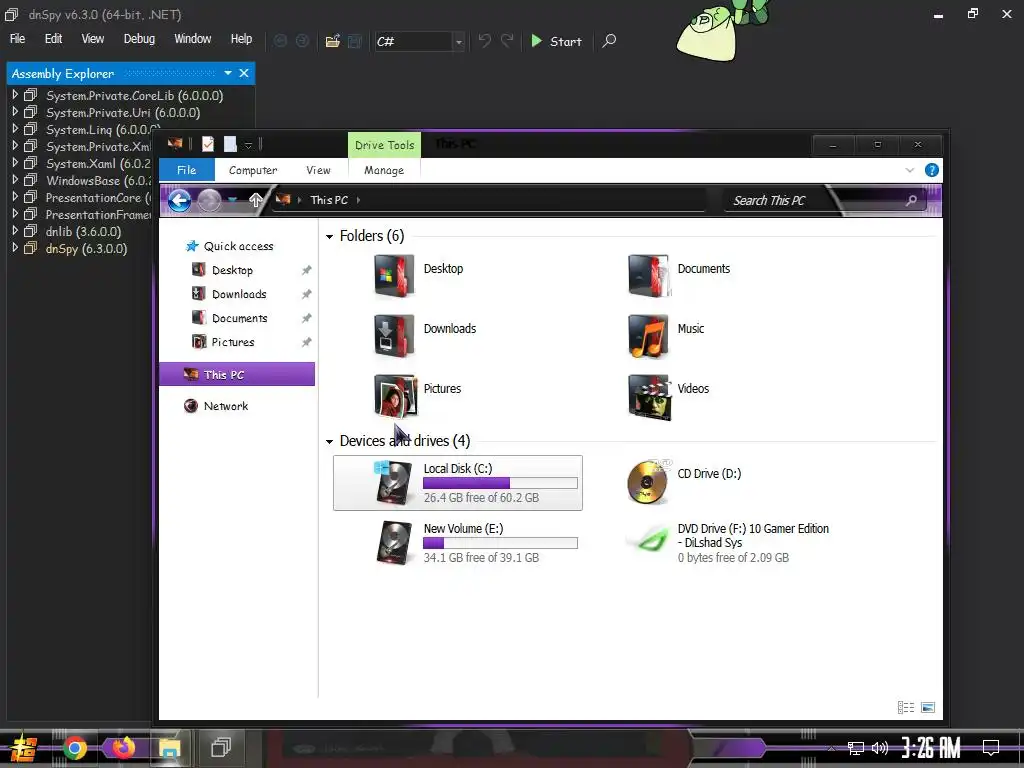This screenshot has height=768, width=1024.
Task: Select the Music folder icon
Action: (648, 336)
